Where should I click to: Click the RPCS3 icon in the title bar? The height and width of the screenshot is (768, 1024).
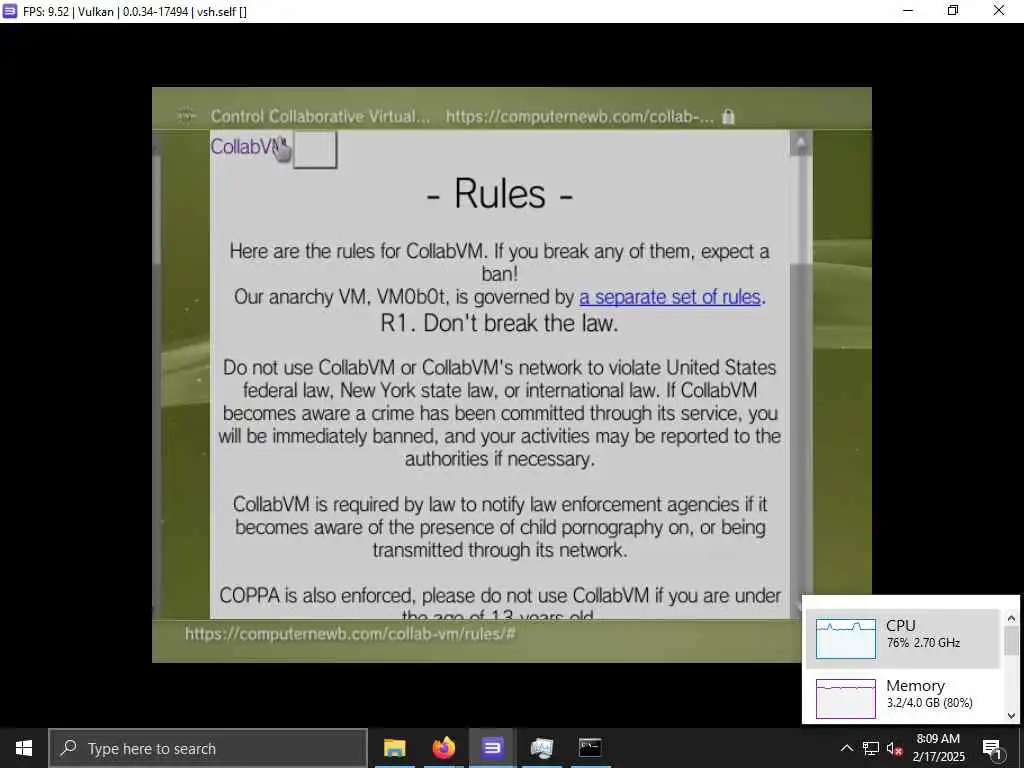(10, 11)
